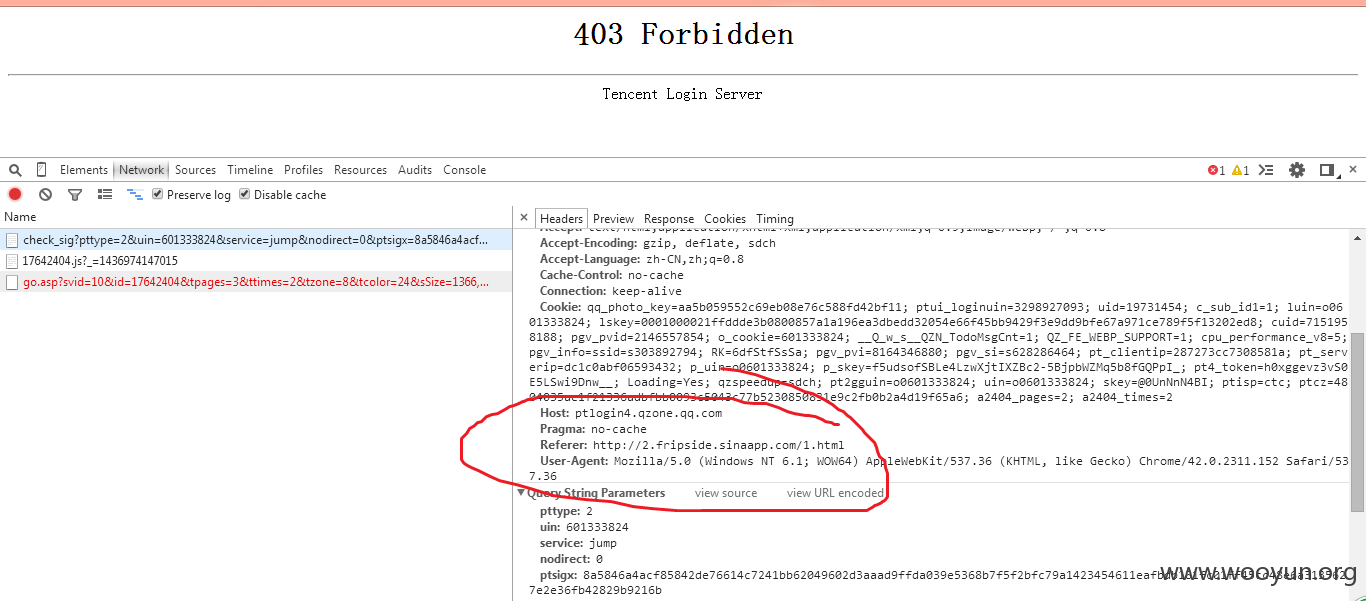
Task: Select the 17642404.js request row
Action: point(256,261)
